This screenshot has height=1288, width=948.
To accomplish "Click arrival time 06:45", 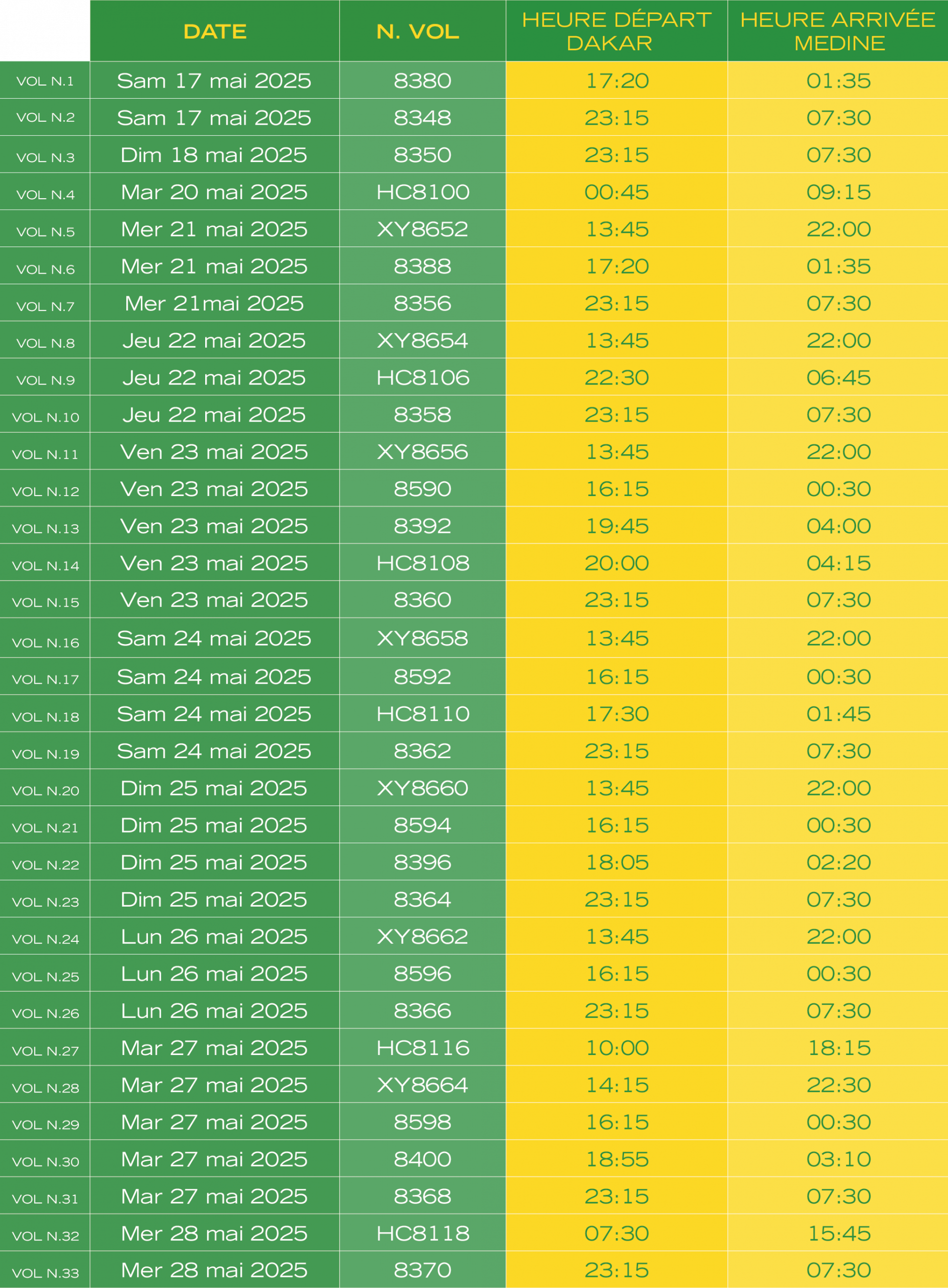I will coord(838,377).
